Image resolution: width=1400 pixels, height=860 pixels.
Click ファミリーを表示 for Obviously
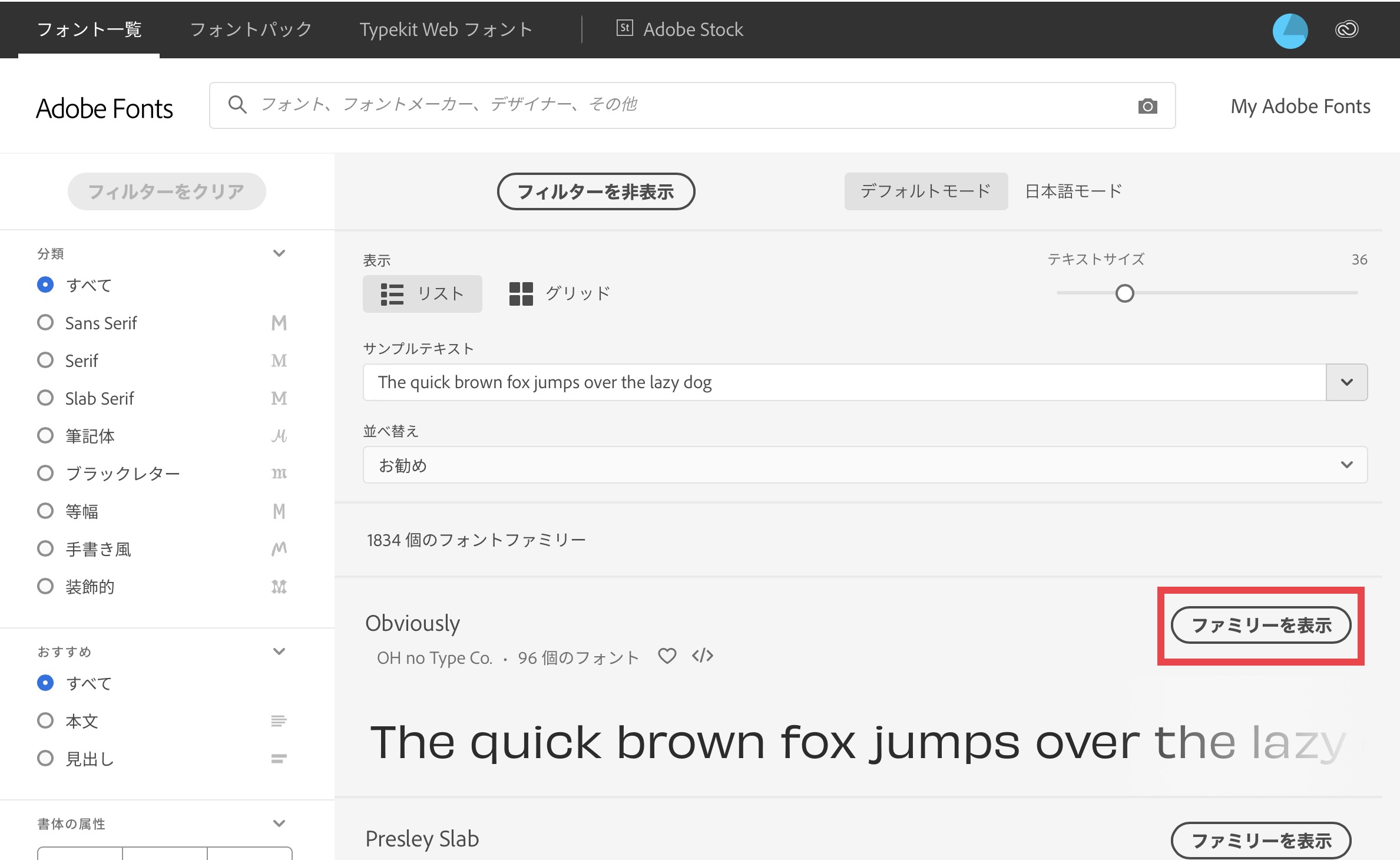coord(1260,625)
